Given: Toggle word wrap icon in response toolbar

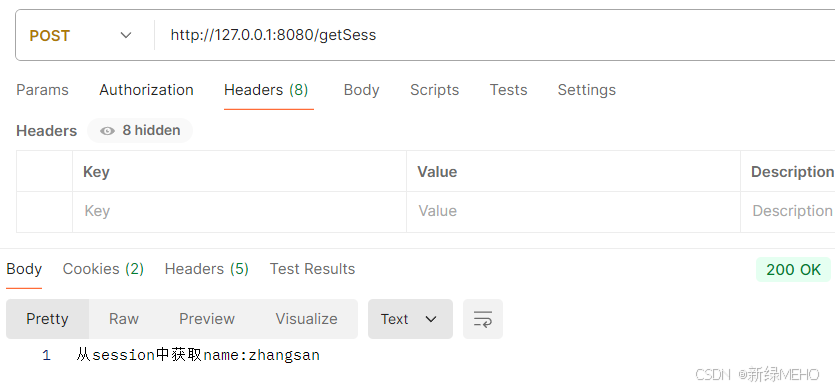Looking at the screenshot, I should pos(482,319).
